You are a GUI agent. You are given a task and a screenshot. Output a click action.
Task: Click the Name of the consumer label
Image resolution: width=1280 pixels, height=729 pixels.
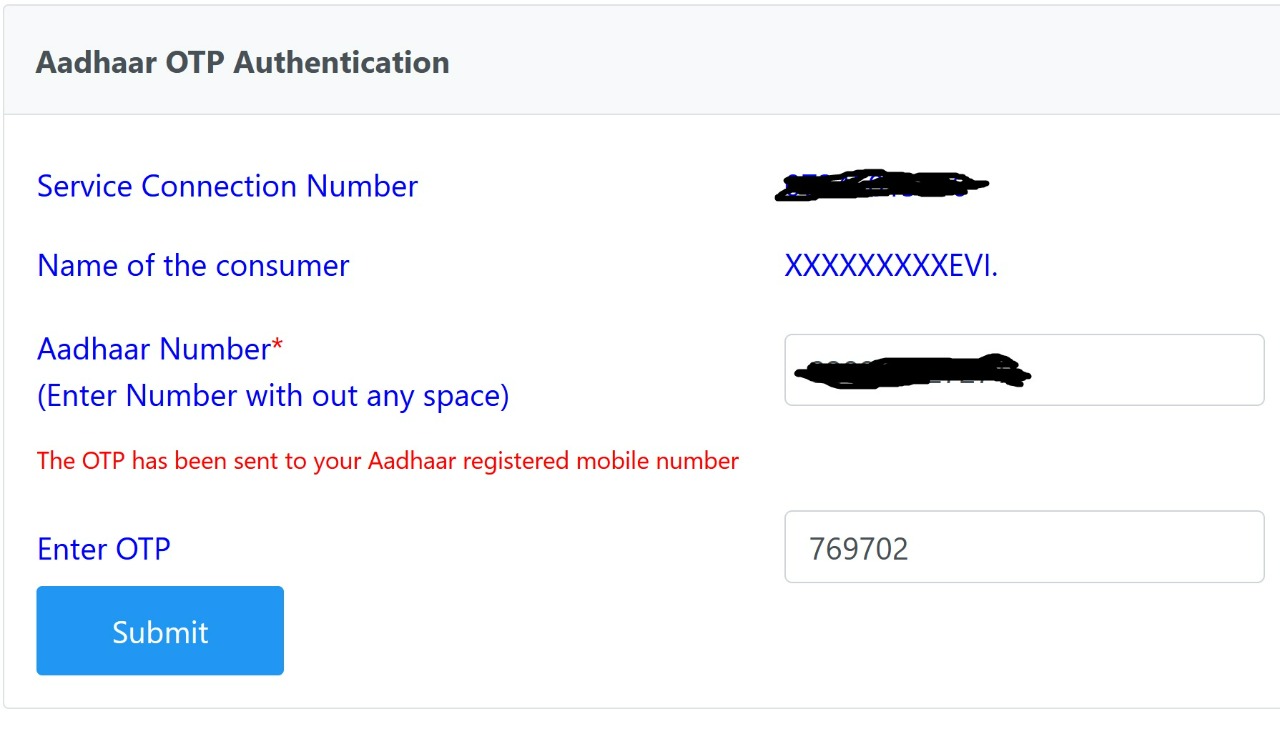click(193, 266)
